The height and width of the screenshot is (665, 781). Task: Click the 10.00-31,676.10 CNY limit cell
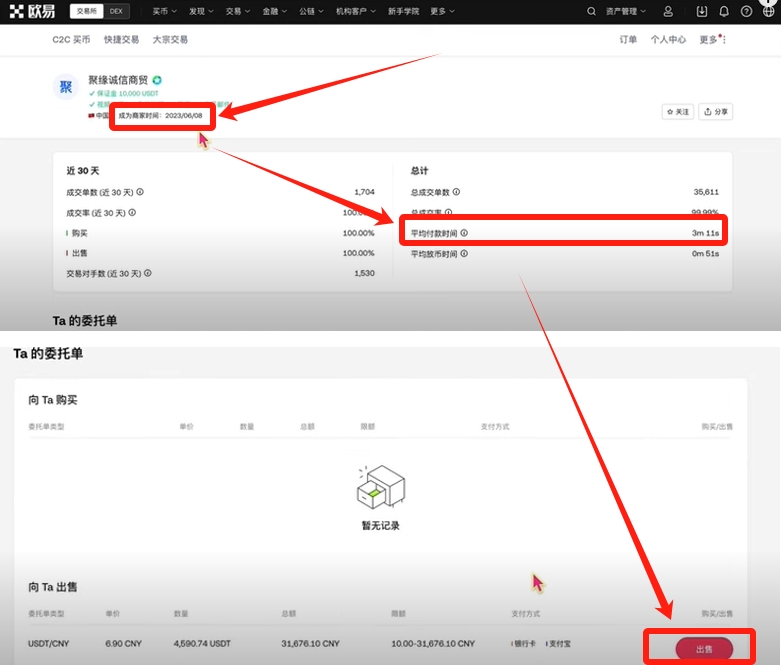433,644
